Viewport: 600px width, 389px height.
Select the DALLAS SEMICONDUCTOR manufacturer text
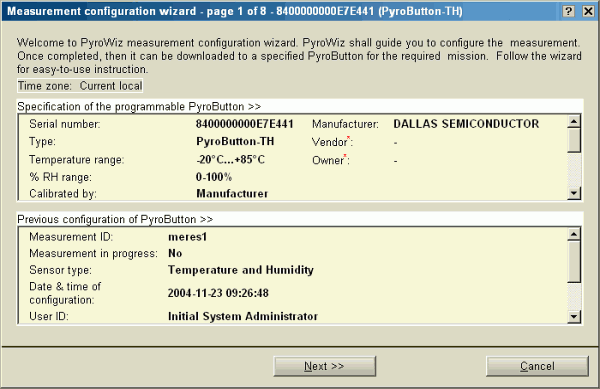(x=466, y=124)
